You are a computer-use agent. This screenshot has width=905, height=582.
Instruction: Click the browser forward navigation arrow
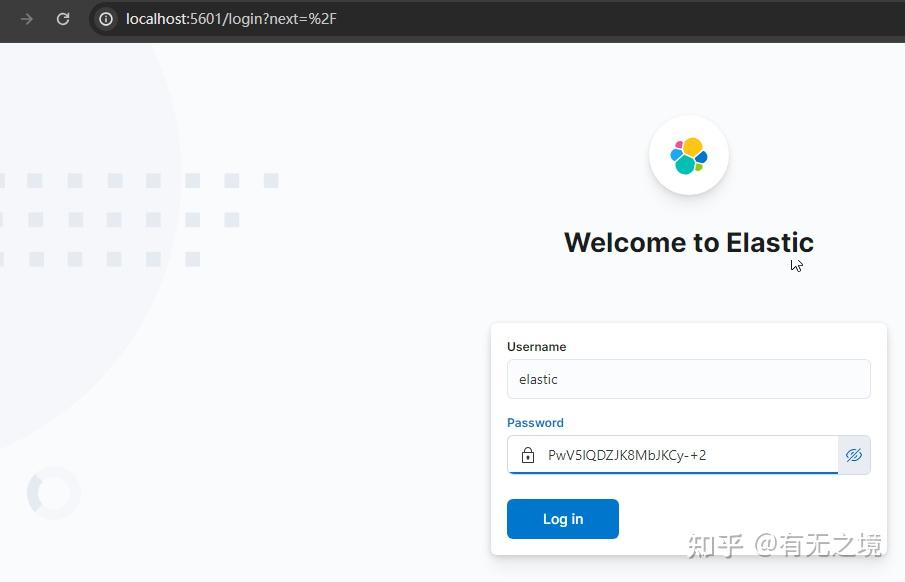point(27,19)
